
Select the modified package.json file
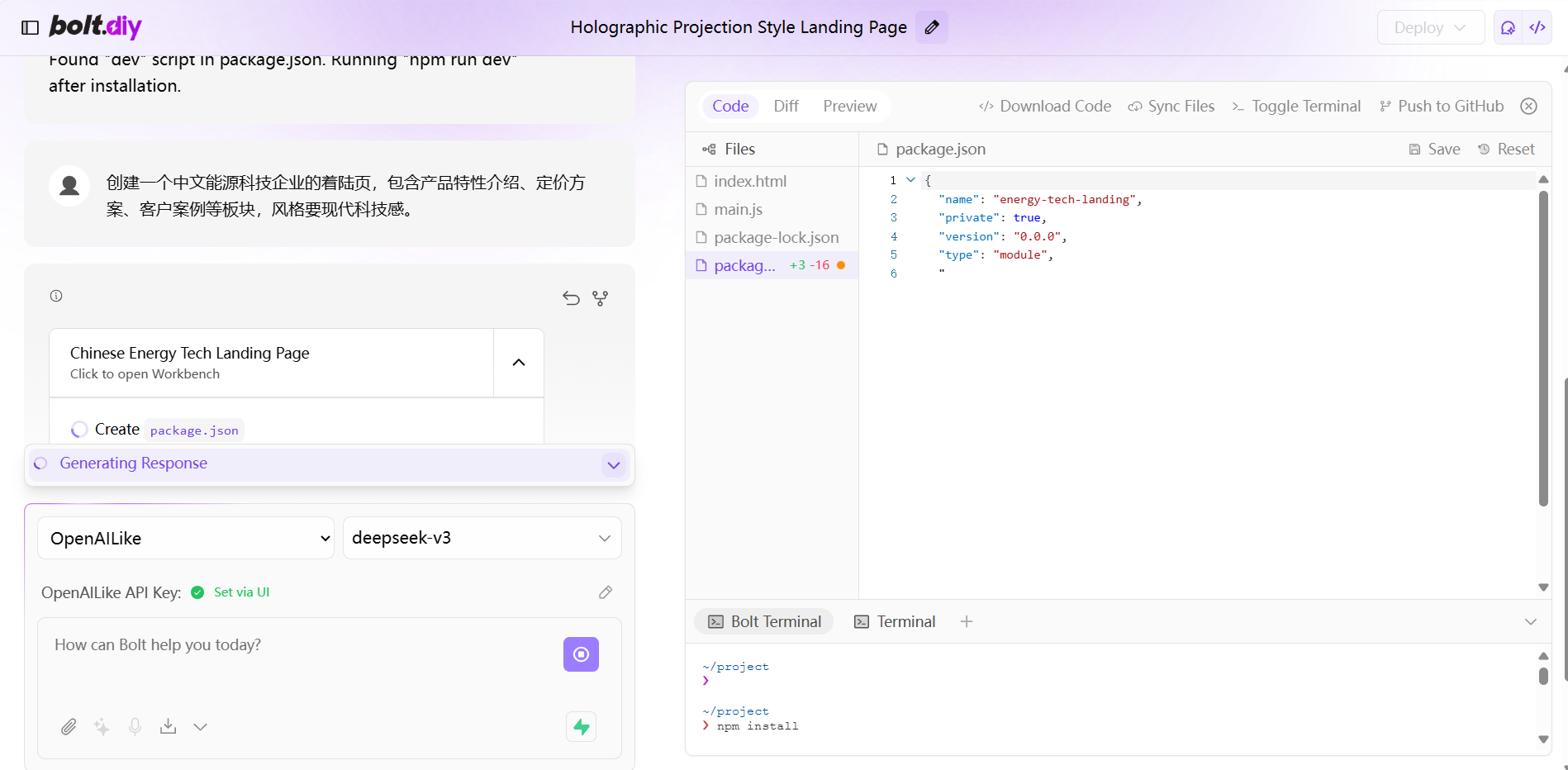pyautogui.click(x=772, y=265)
